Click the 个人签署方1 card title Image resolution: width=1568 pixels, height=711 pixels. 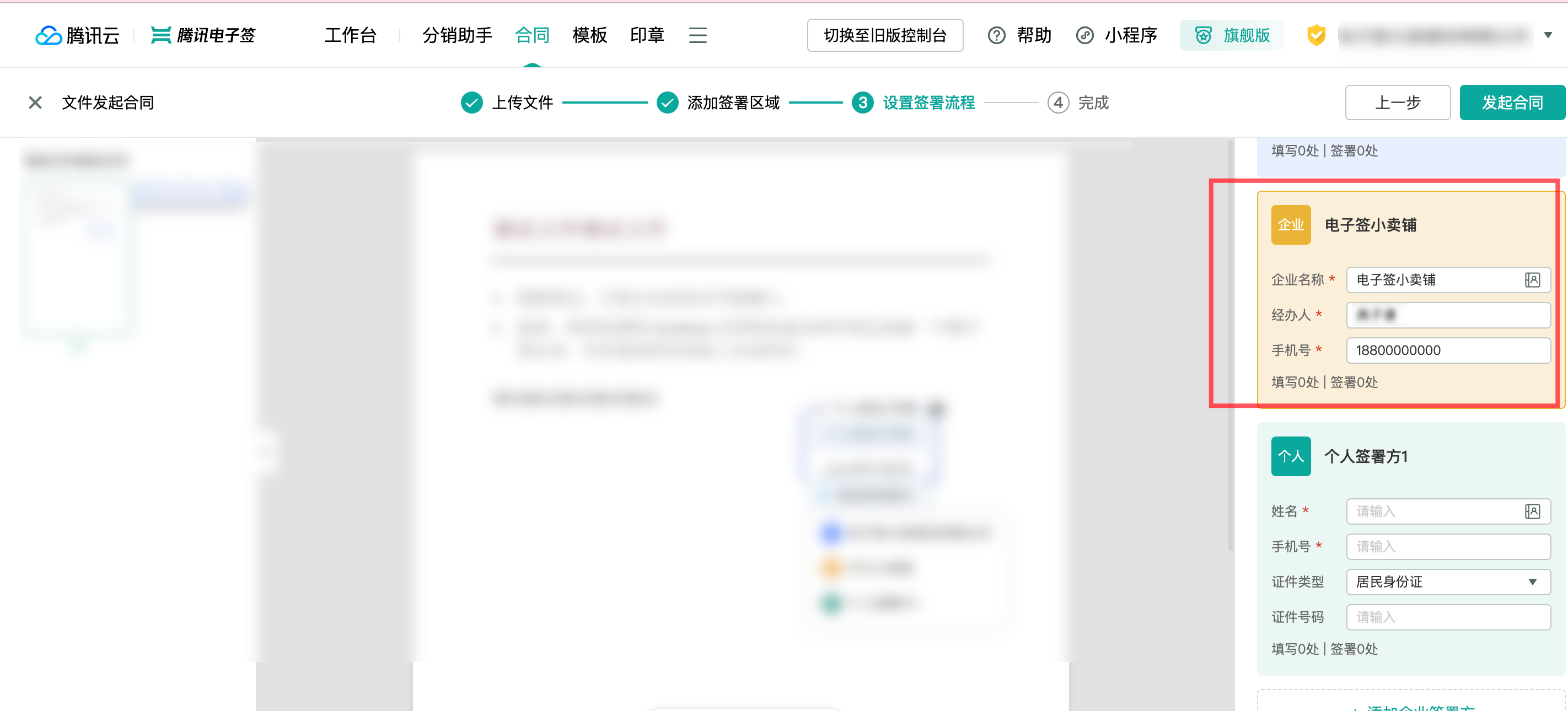(x=1367, y=456)
